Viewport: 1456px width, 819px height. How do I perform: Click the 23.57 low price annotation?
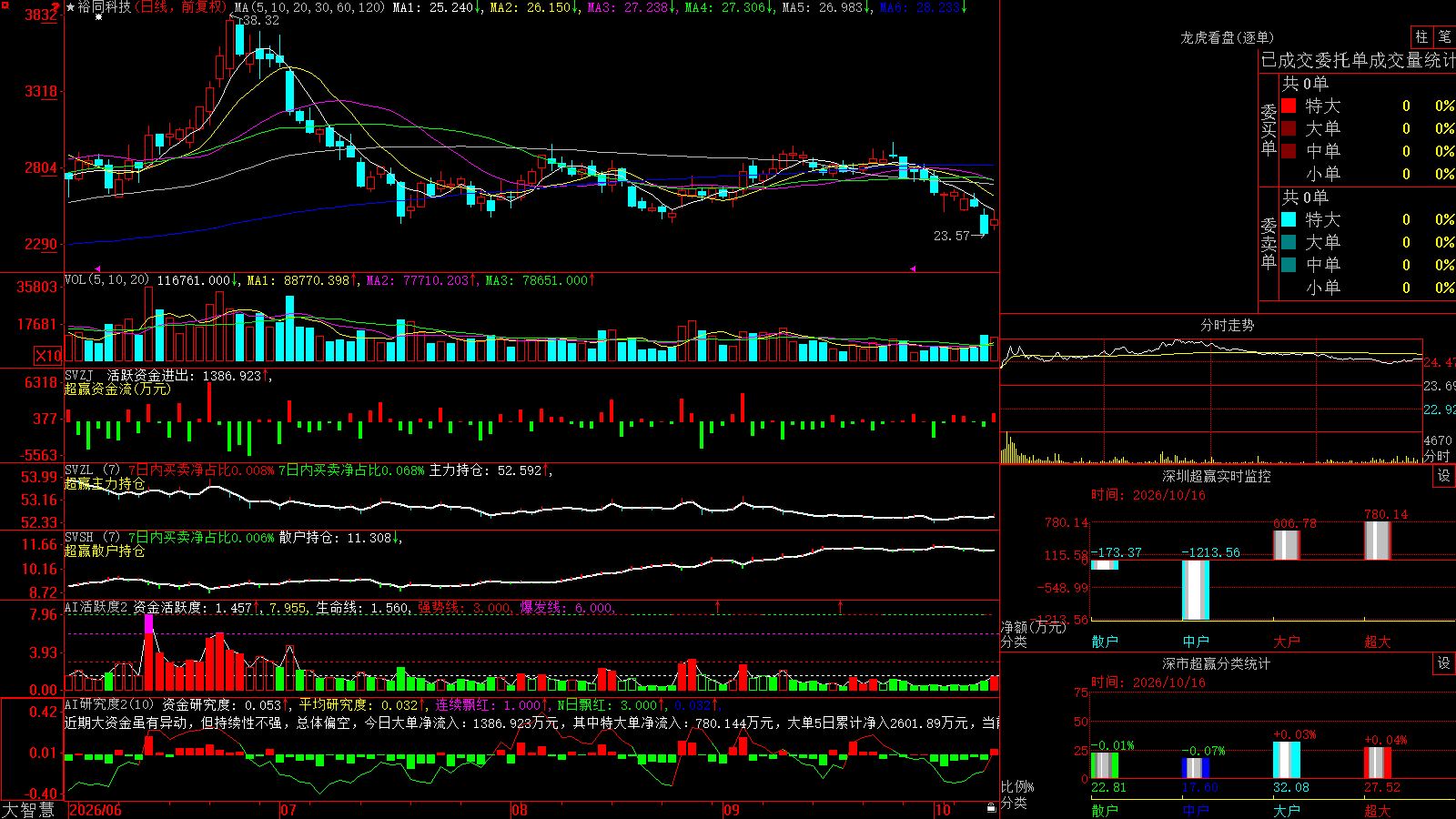click(952, 236)
